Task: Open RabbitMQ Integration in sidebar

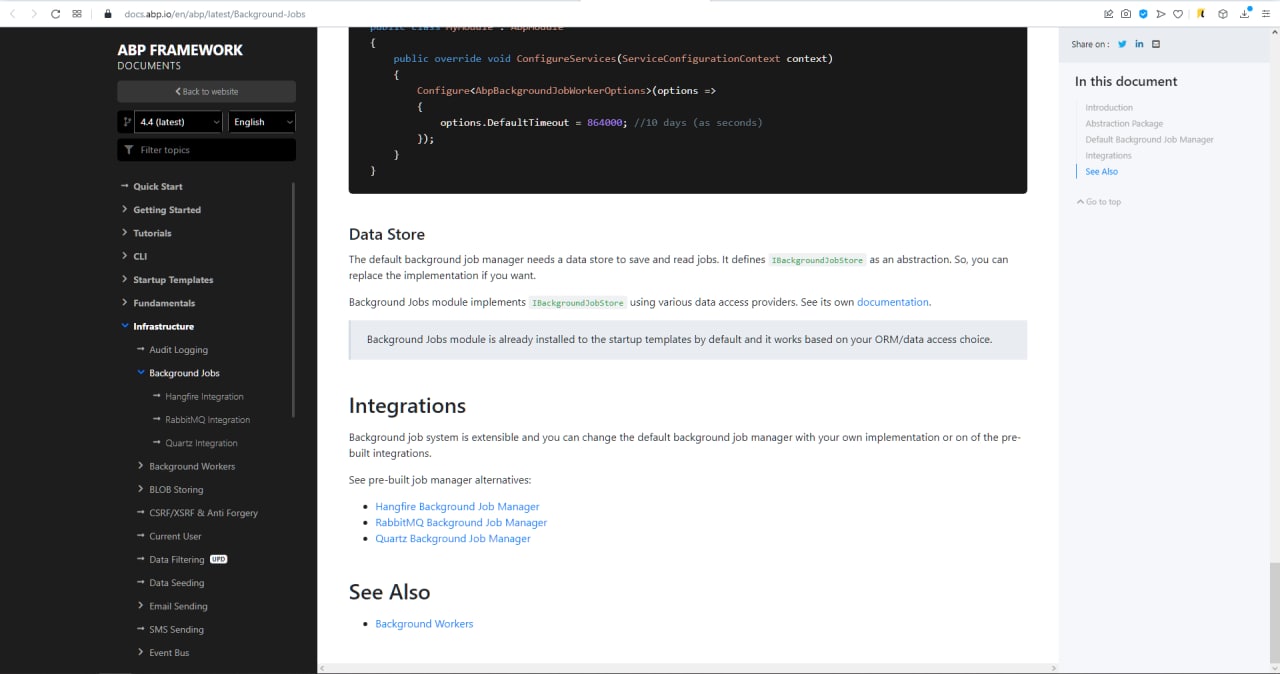Action: click(x=208, y=420)
